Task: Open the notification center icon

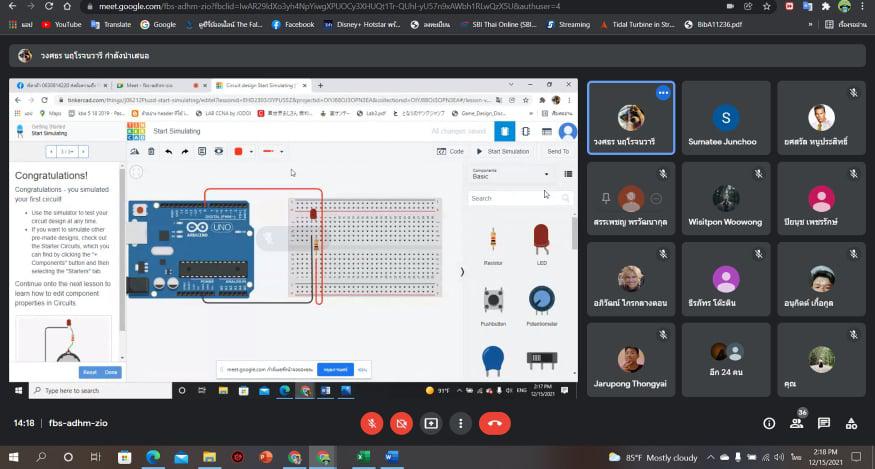Action: click(x=857, y=457)
